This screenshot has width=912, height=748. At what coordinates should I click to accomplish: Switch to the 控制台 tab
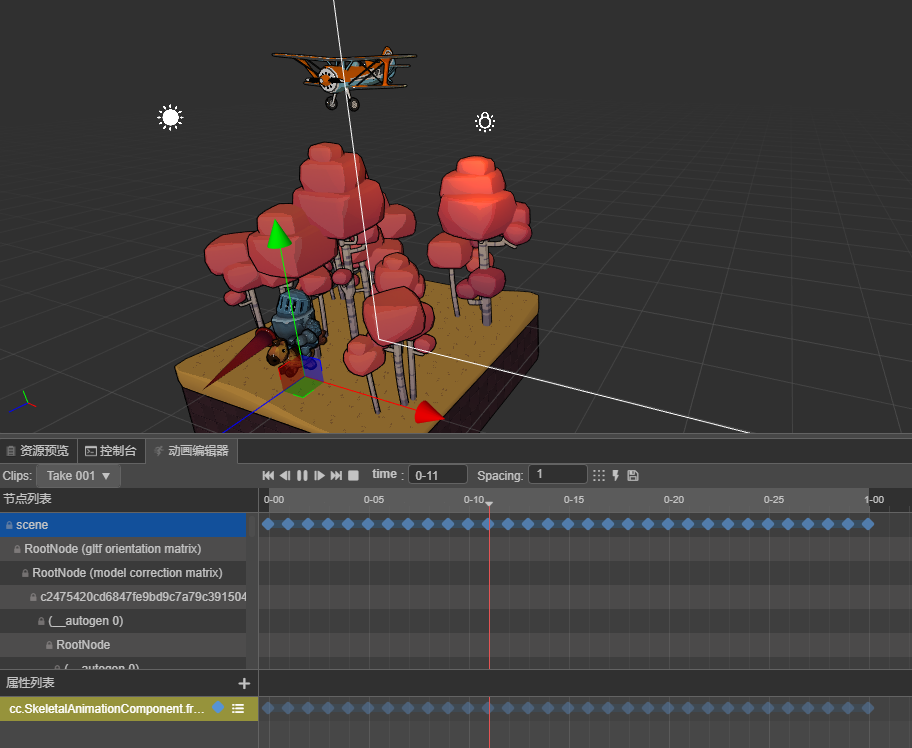point(112,451)
